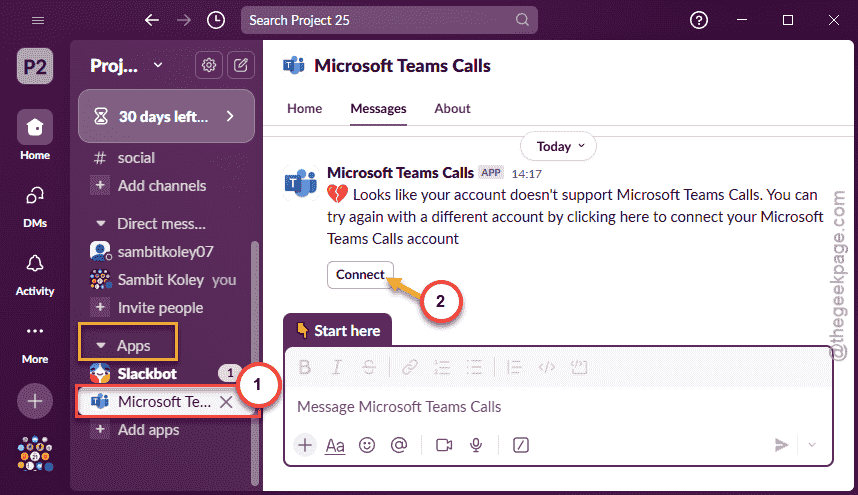Expand the Proj... workspace name dropdown

pyautogui.click(x=126, y=66)
